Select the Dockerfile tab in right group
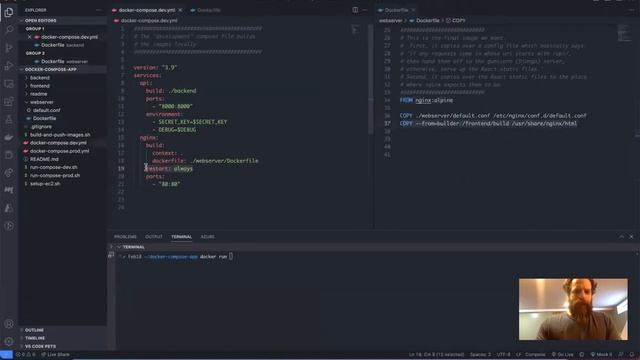This screenshot has width=640, height=360. click(396, 10)
